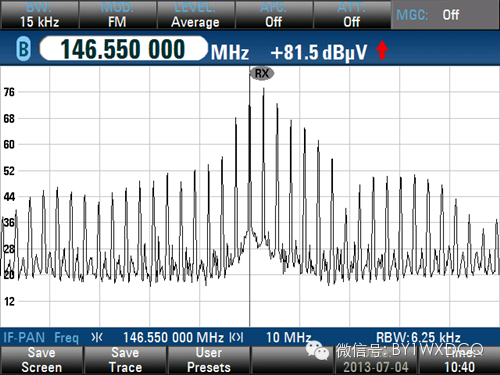Viewport: 500px width, 375px height.
Task: Click the WeChat logo watermark
Action: tap(317, 350)
